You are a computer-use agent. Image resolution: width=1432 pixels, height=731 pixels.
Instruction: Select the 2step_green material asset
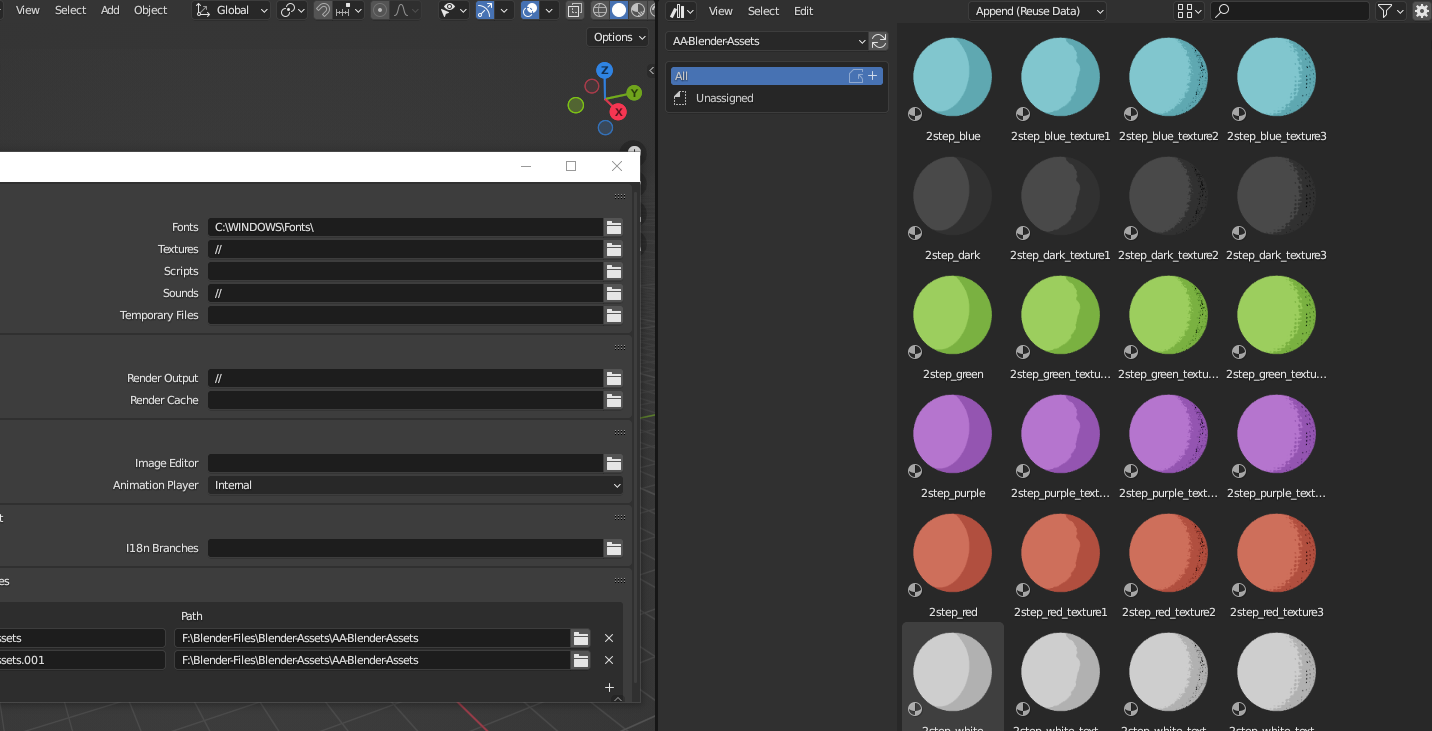pos(953,325)
